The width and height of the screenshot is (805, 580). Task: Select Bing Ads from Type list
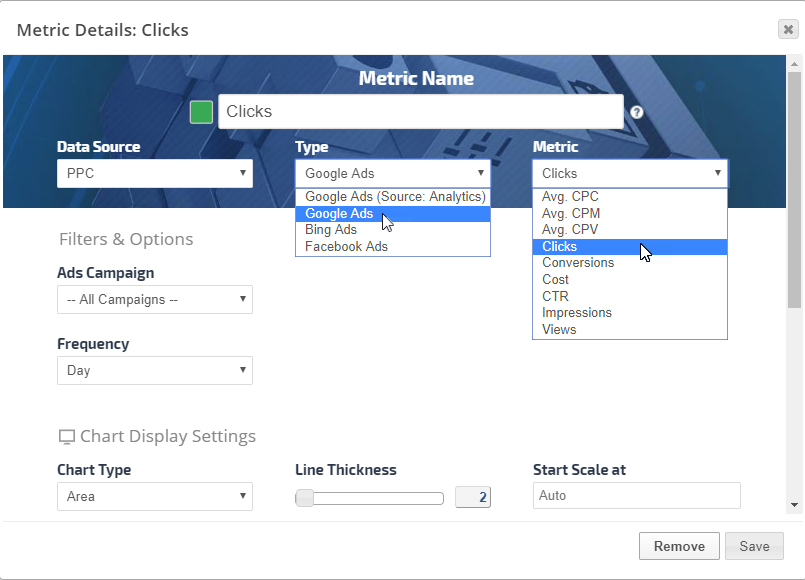(x=331, y=230)
